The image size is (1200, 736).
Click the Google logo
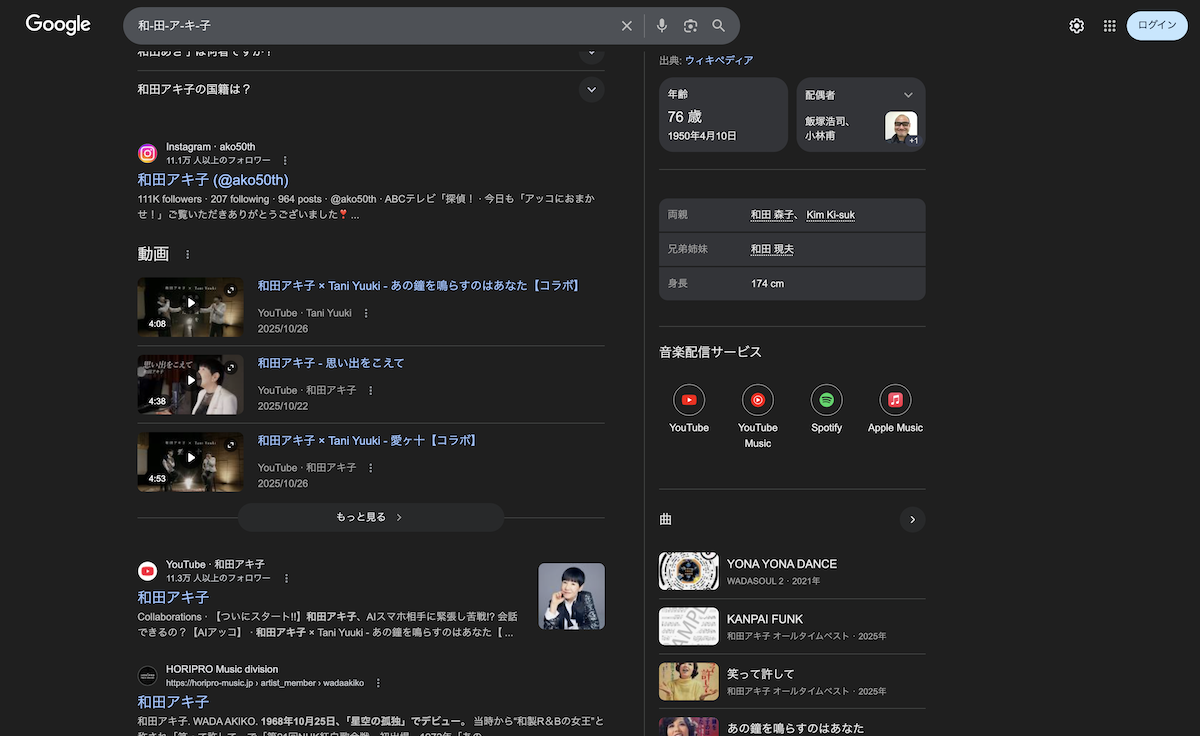coord(58,25)
